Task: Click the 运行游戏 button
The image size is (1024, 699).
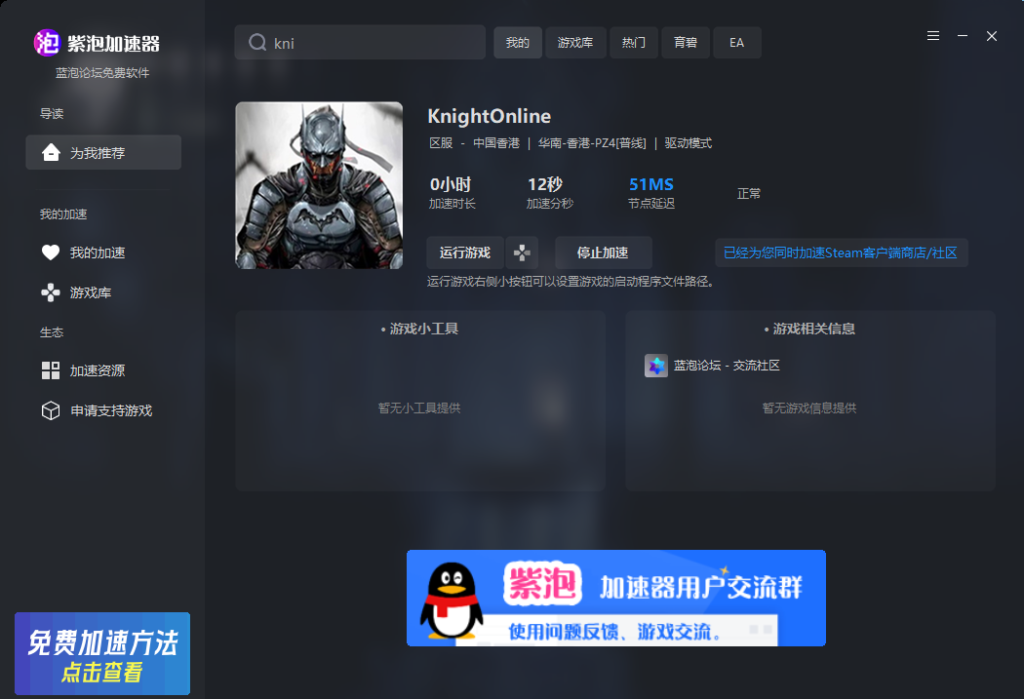Action: [464, 252]
